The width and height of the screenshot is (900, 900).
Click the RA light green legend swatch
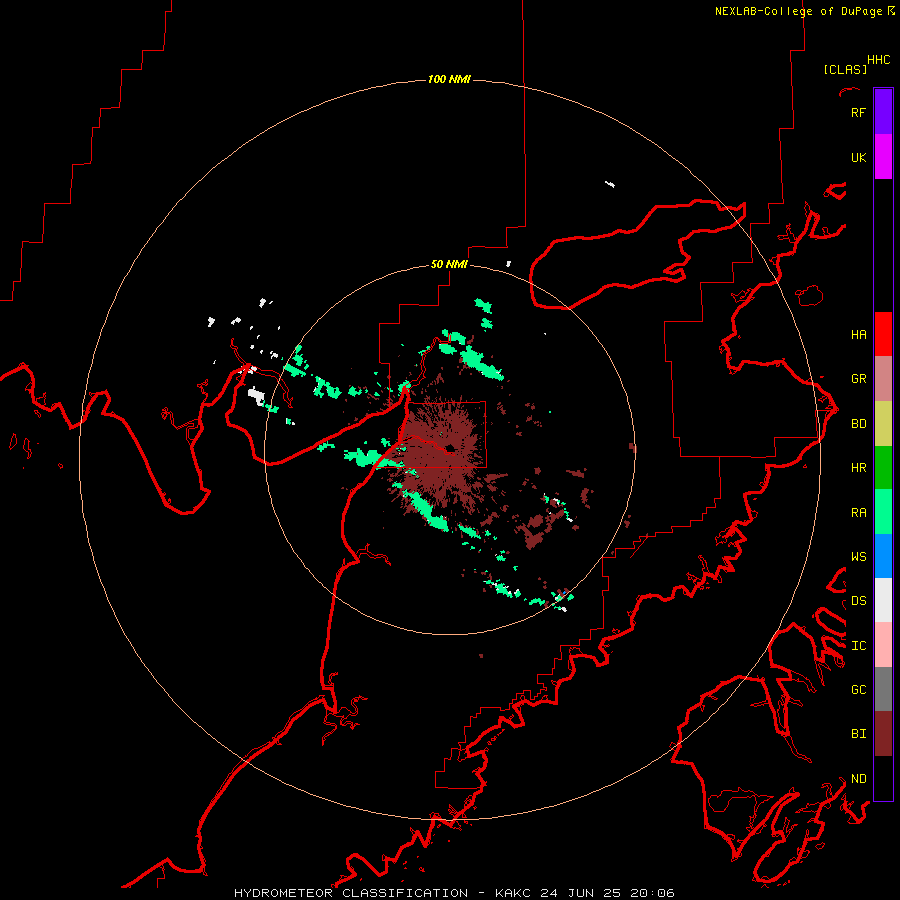tap(883, 512)
